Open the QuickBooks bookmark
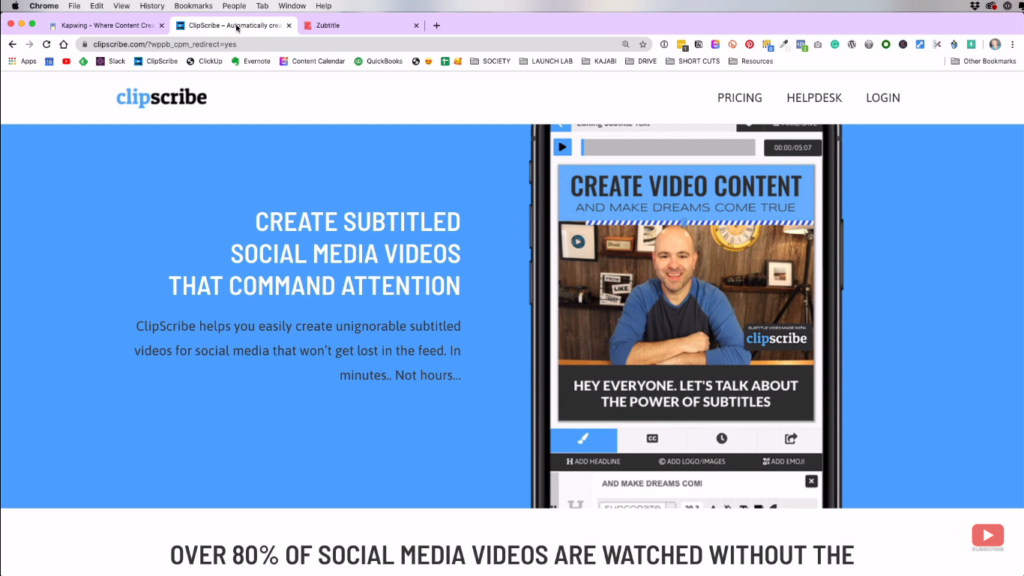 point(378,61)
